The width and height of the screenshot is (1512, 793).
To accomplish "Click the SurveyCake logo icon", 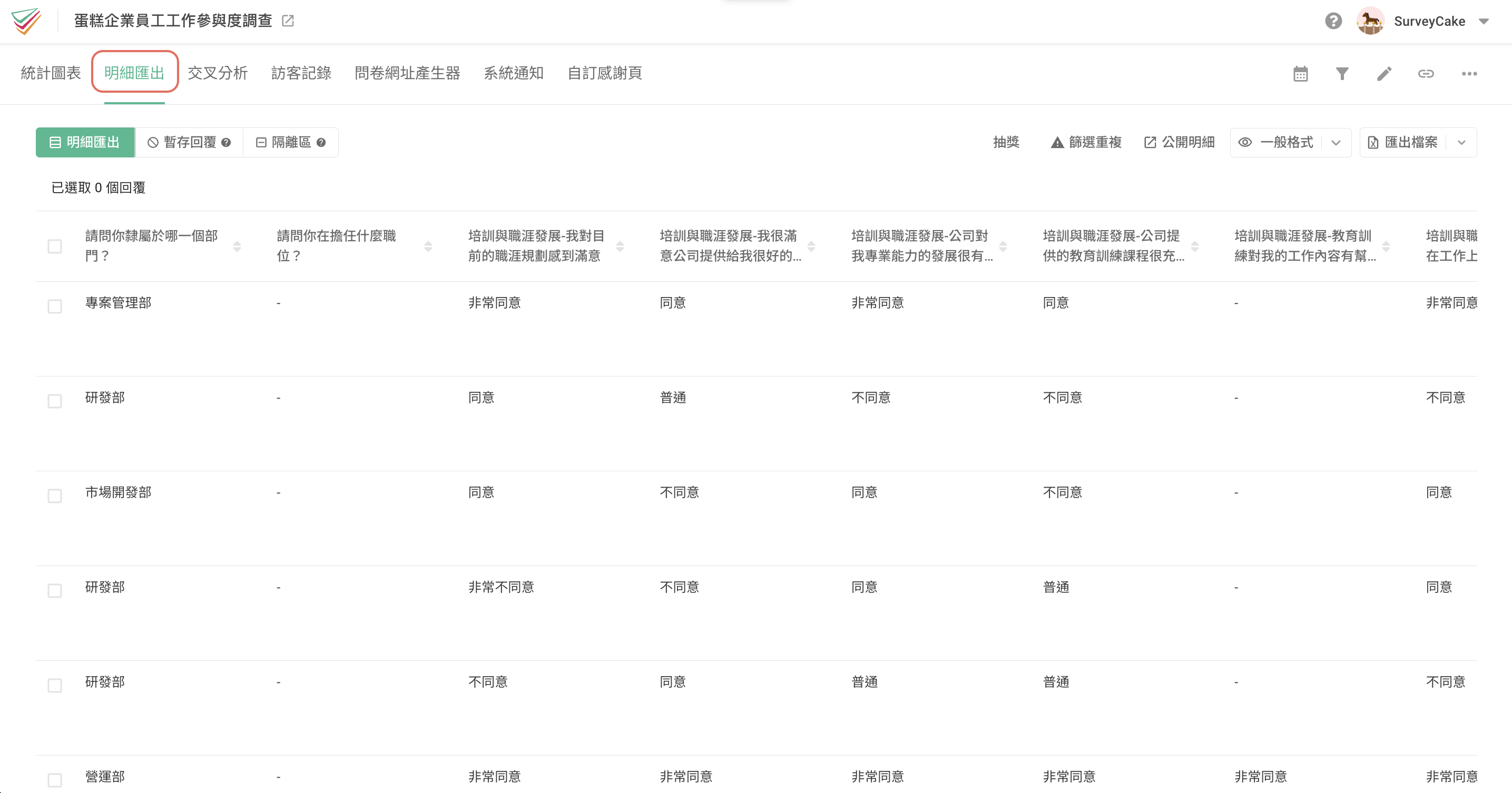I will click(x=27, y=21).
